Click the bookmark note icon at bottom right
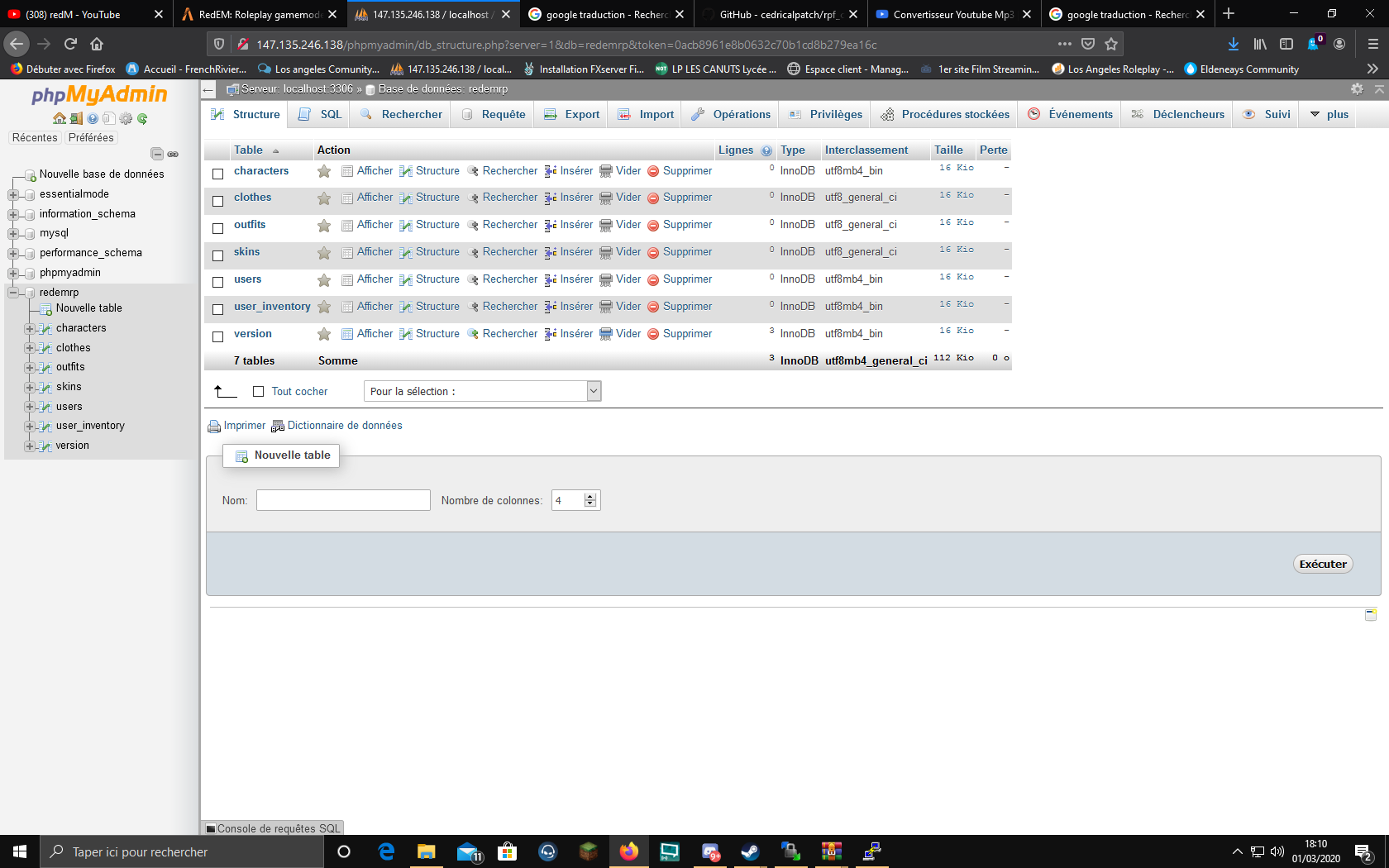This screenshot has width=1389, height=868. click(x=1371, y=614)
